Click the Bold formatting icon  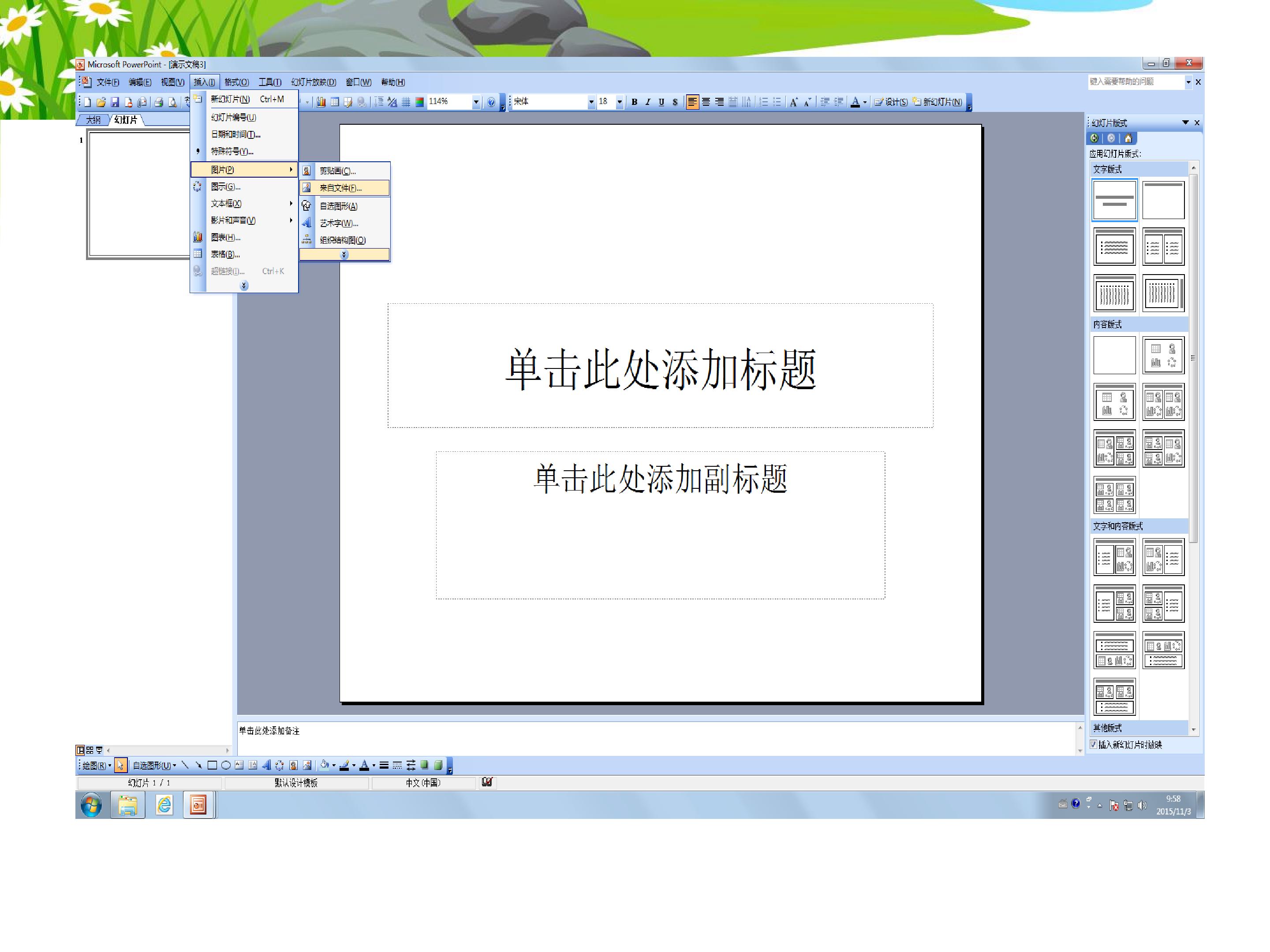point(635,102)
